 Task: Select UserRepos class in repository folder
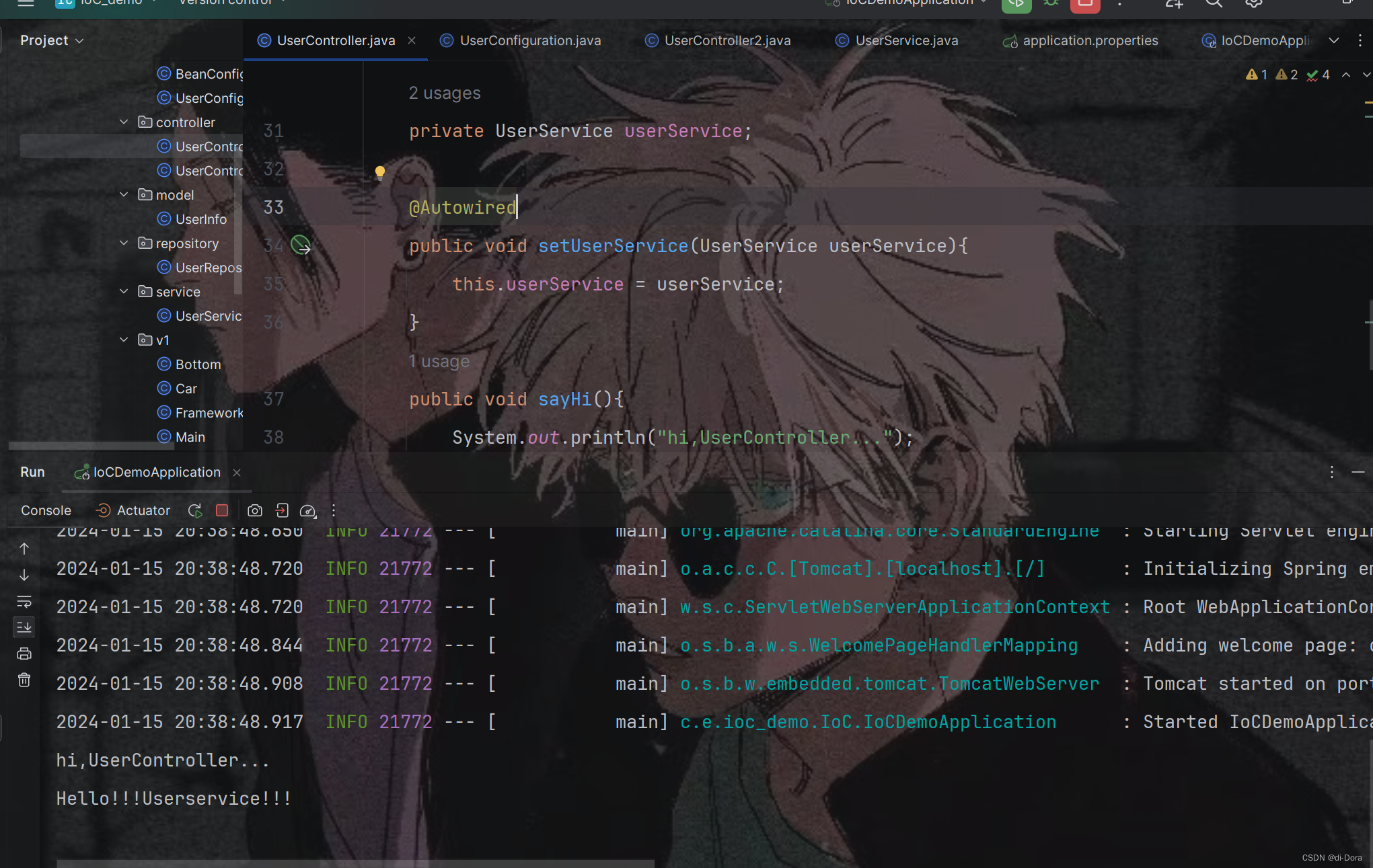point(200,267)
